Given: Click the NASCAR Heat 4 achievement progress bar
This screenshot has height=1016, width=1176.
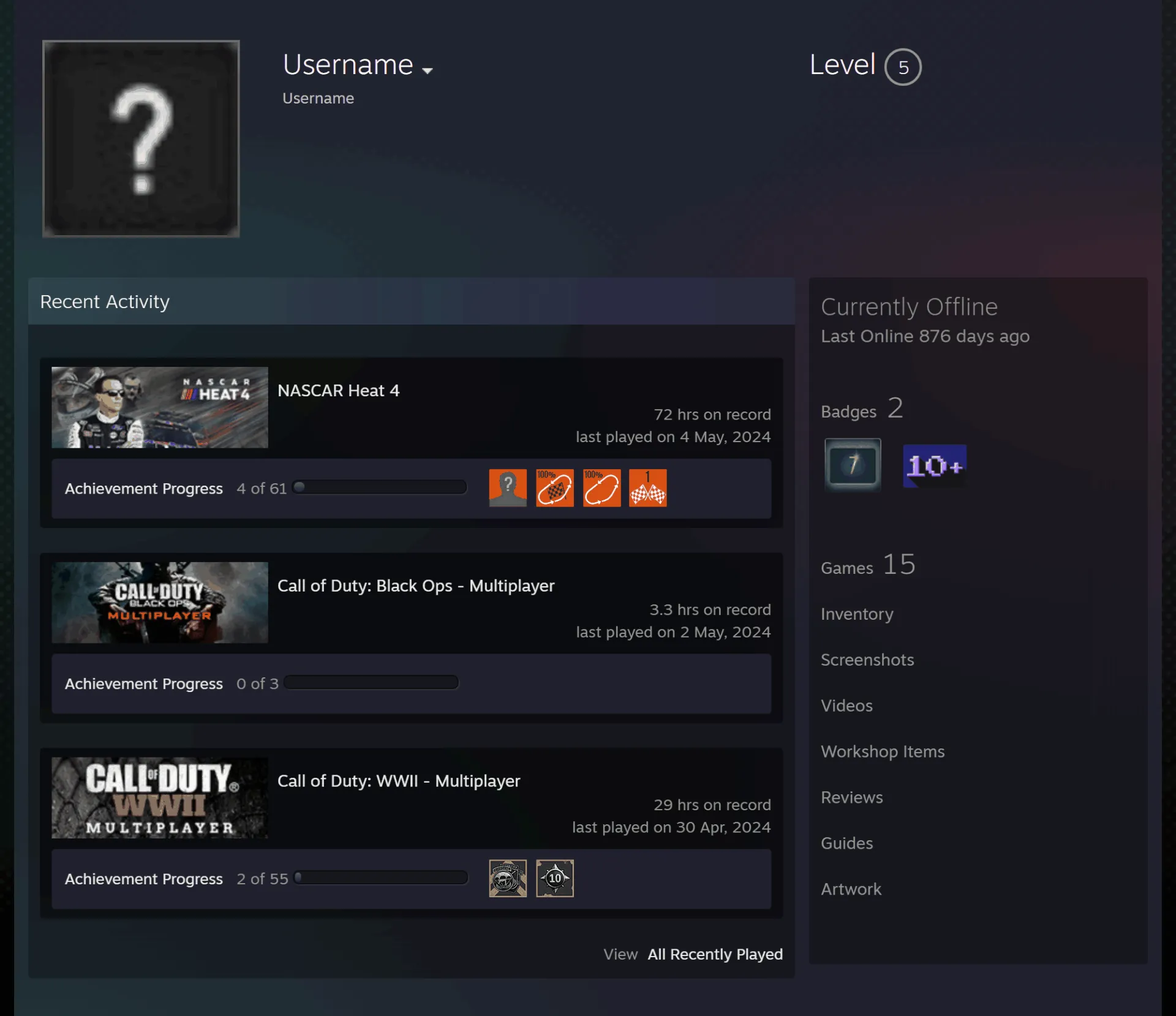Looking at the screenshot, I should click(380, 487).
